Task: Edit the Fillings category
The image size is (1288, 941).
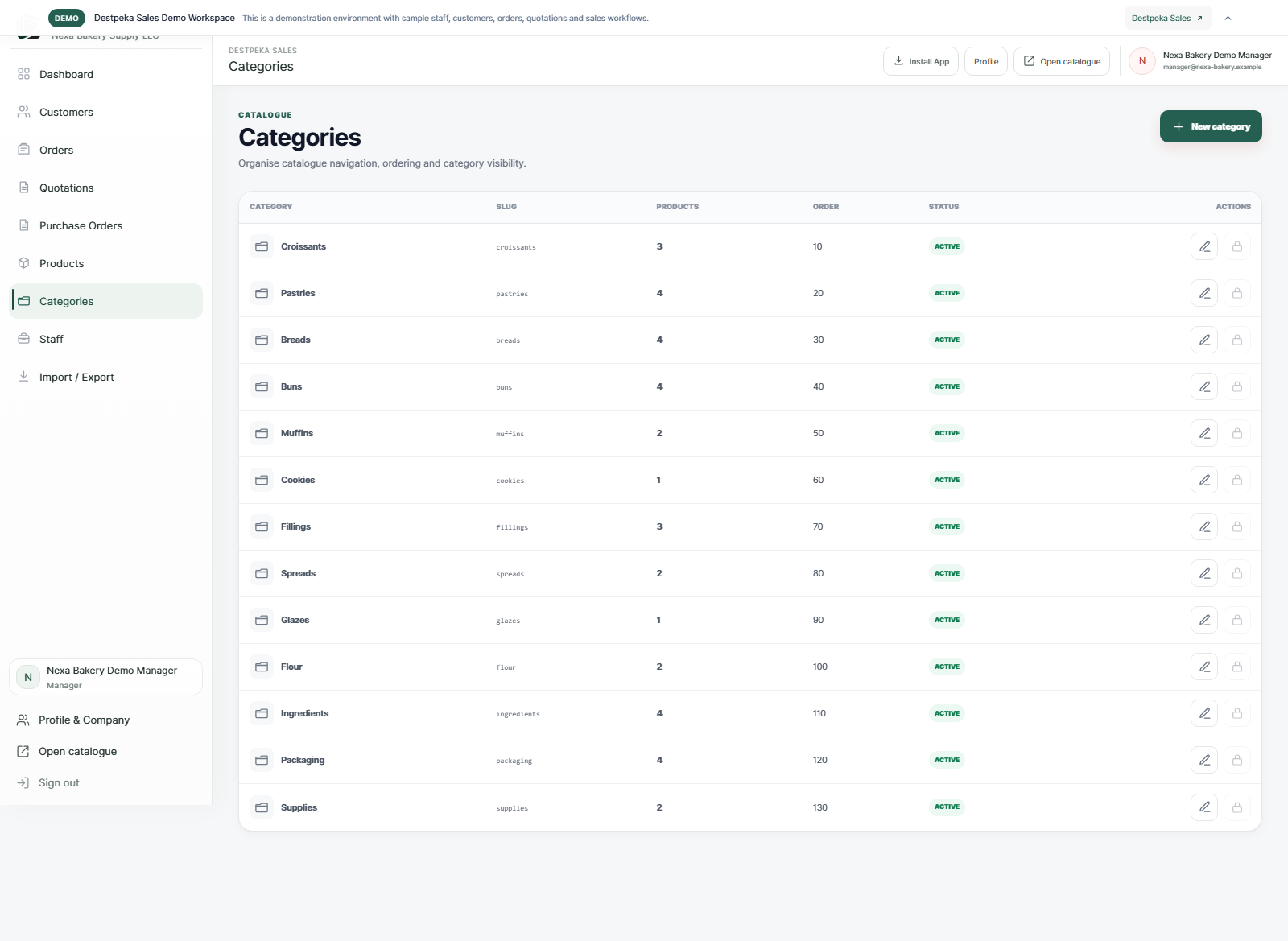Action: 1204,526
